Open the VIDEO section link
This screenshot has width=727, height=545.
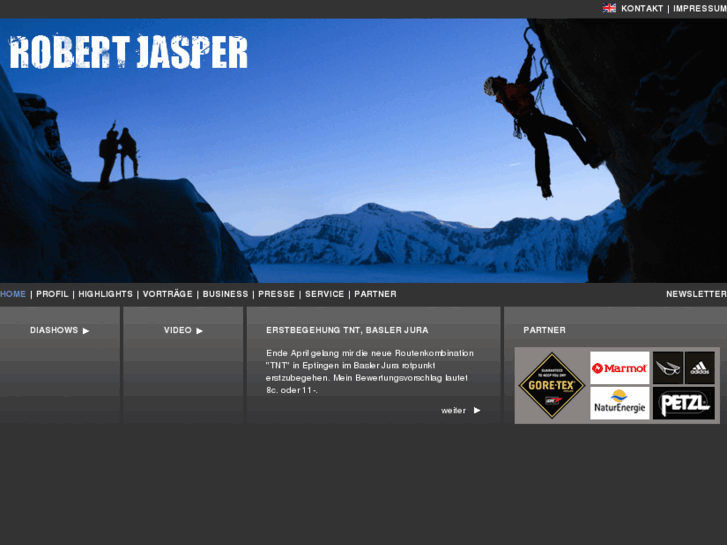coord(178,330)
